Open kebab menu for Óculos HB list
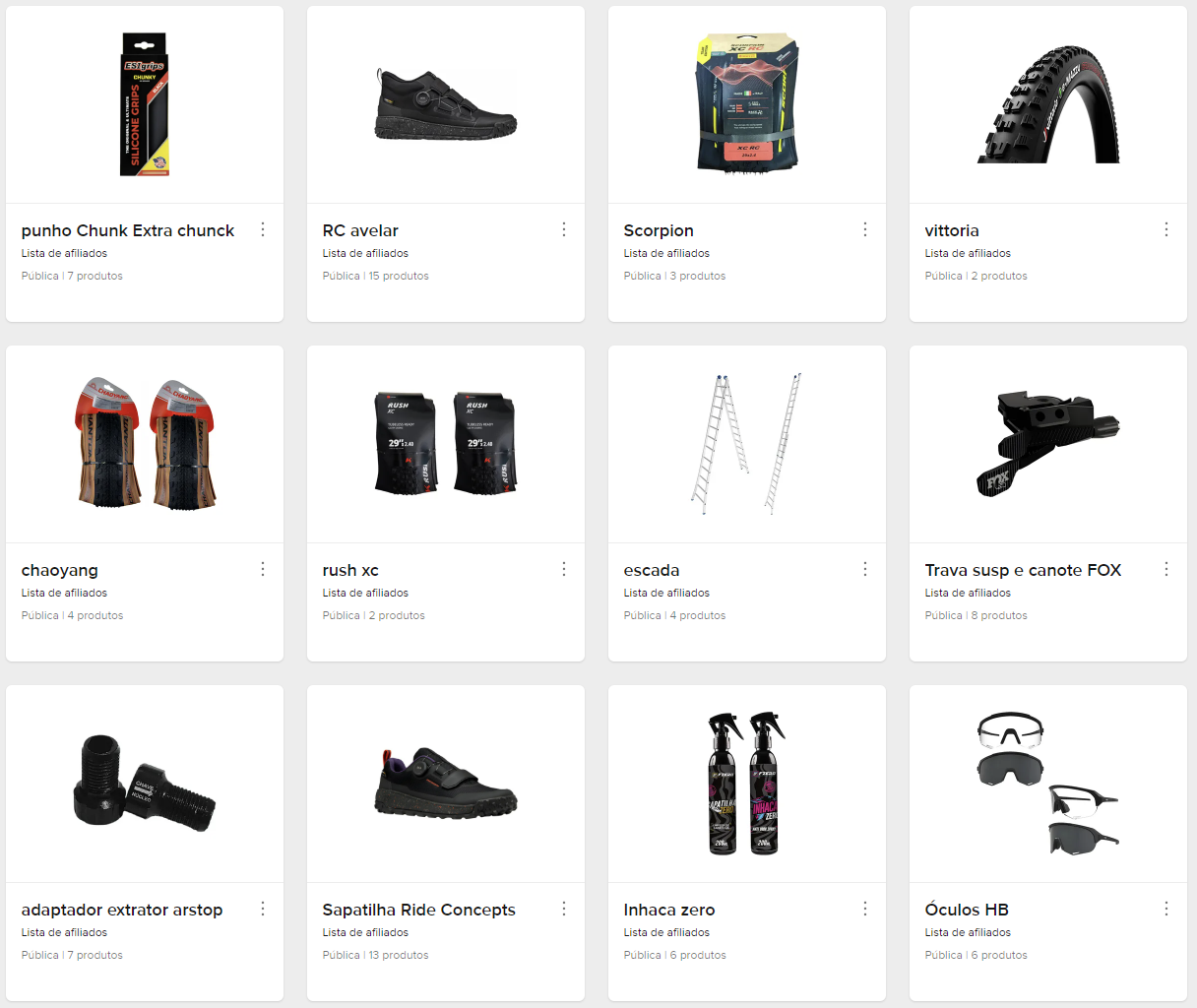This screenshot has width=1197, height=1008. tap(1166, 909)
